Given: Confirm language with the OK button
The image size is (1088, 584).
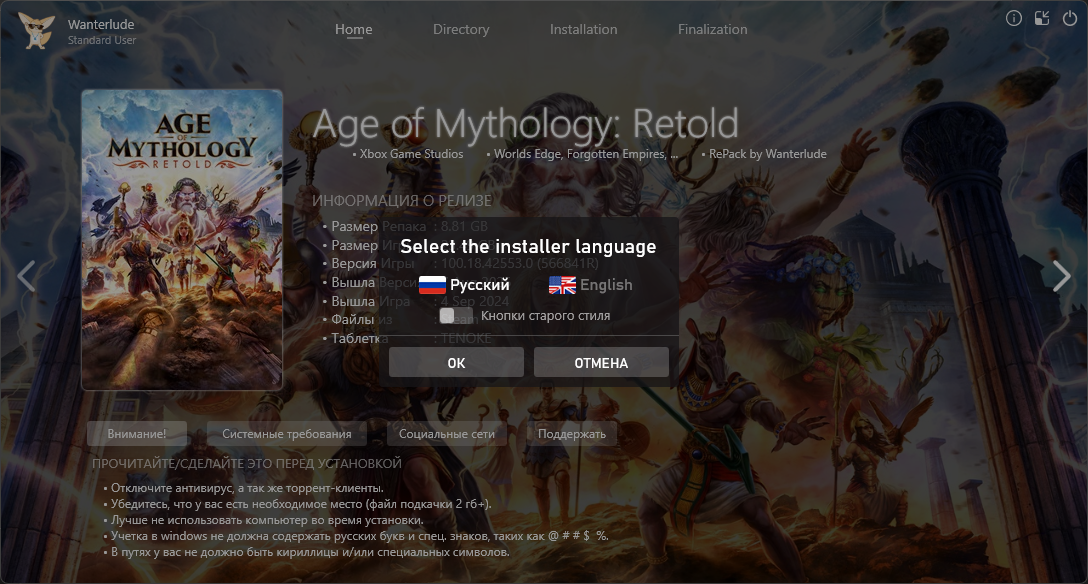Looking at the screenshot, I should coord(456,363).
